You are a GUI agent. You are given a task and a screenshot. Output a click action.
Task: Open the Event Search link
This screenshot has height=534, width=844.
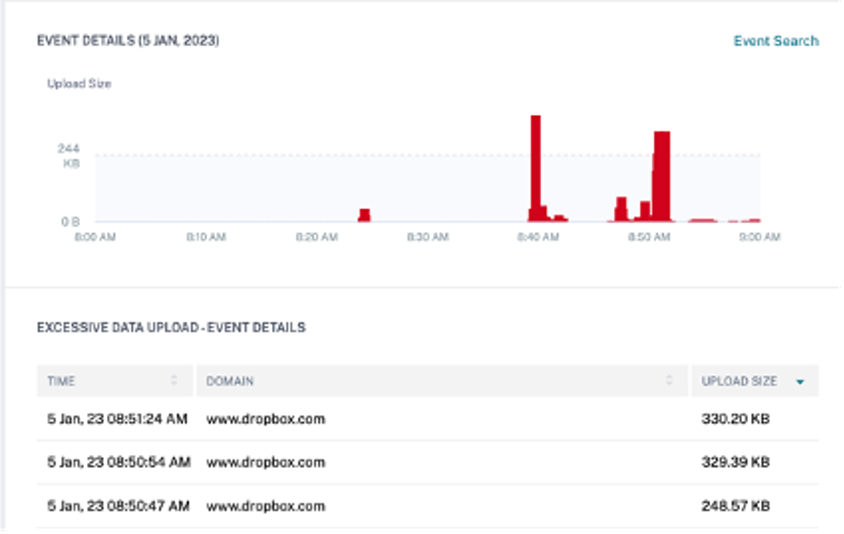(x=776, y=41)
